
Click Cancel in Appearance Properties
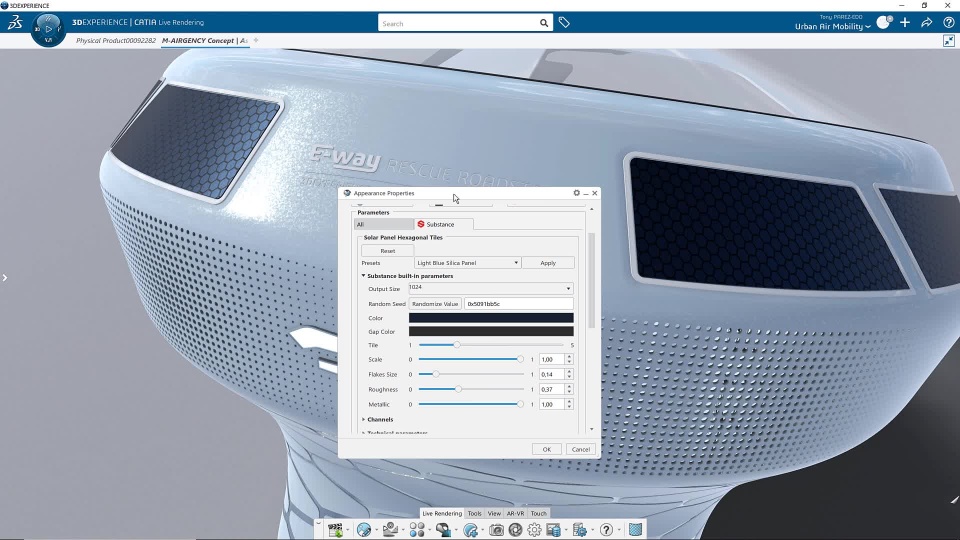580,449
